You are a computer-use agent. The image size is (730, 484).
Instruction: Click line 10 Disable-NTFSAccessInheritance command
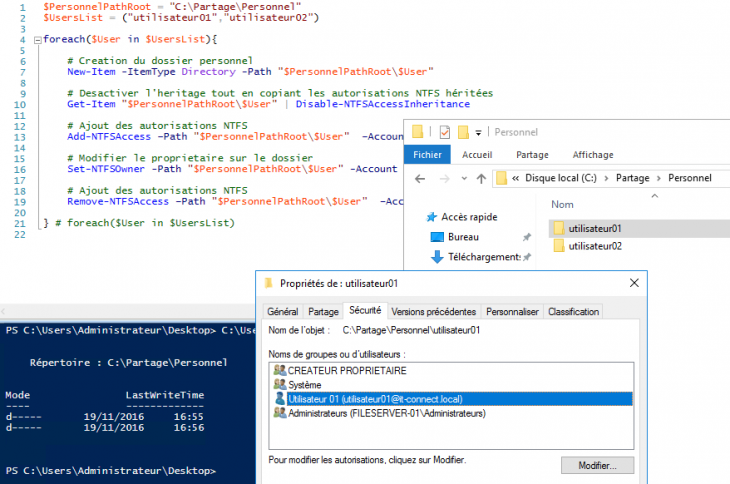tap(383, 104)
